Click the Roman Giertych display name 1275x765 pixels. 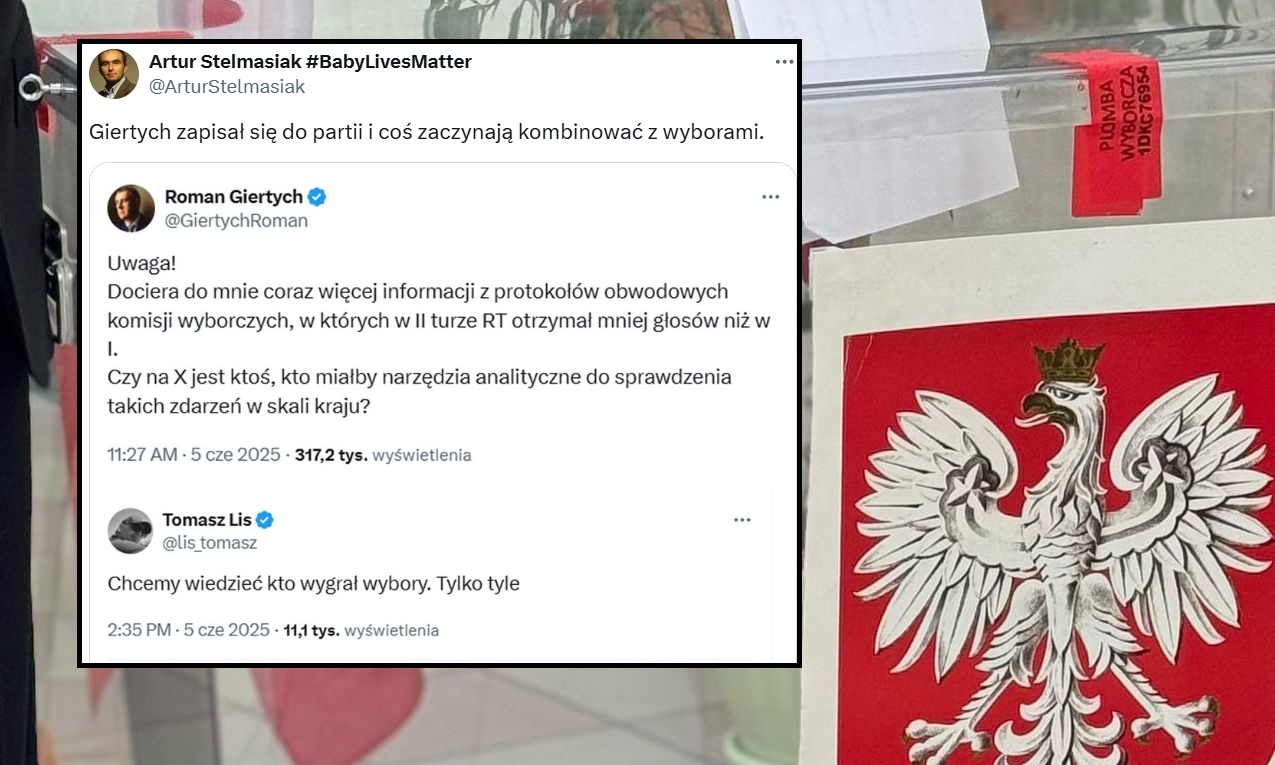(234, 196)
